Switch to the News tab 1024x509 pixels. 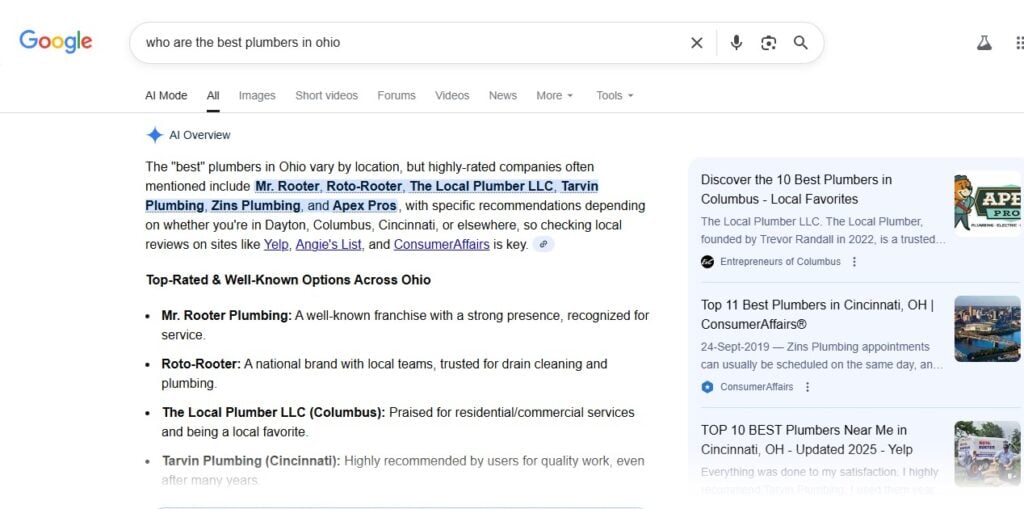point(503,95)
